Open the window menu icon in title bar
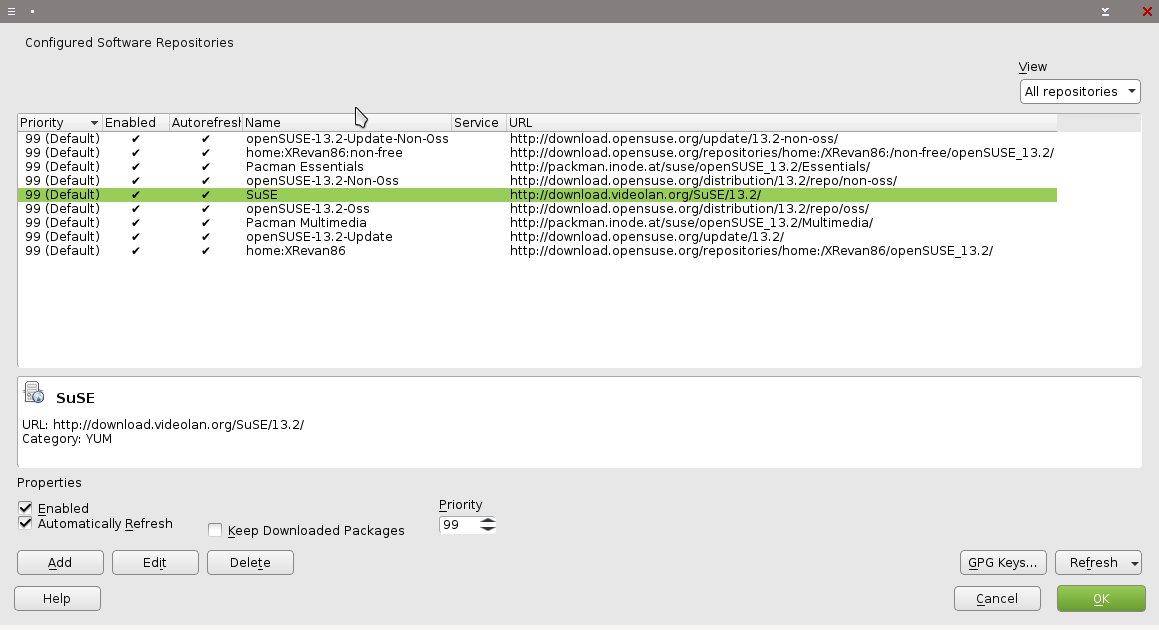The height and width of the screenshot is (630, 1159). tap(11, 11)
